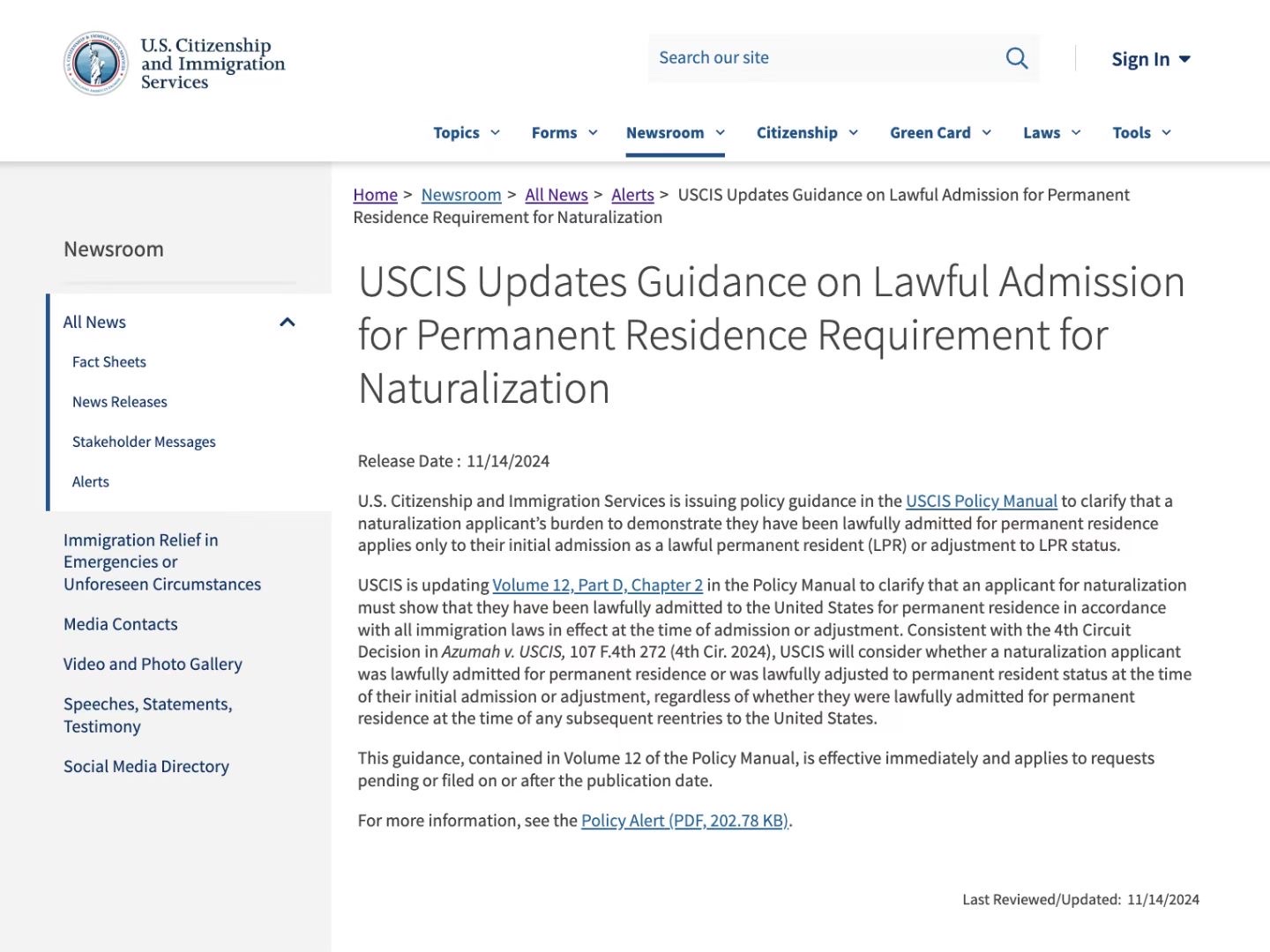Viewport: 1270px width, 952px height.
Task: Open Video and Photo Gallery
Action: coord(153,665)
